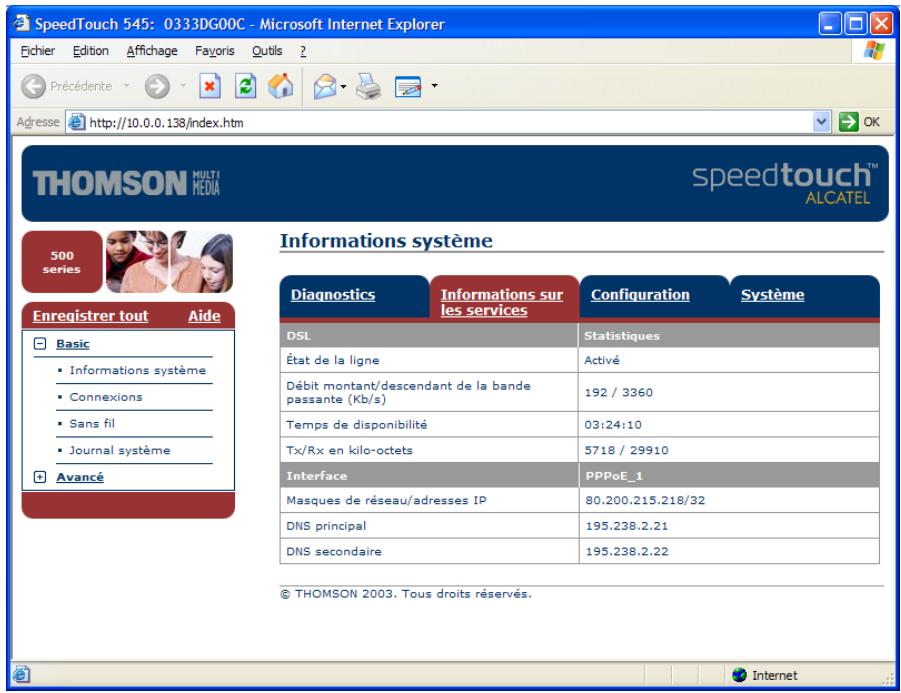Click the Forward arrow icon

click(157, 87)
